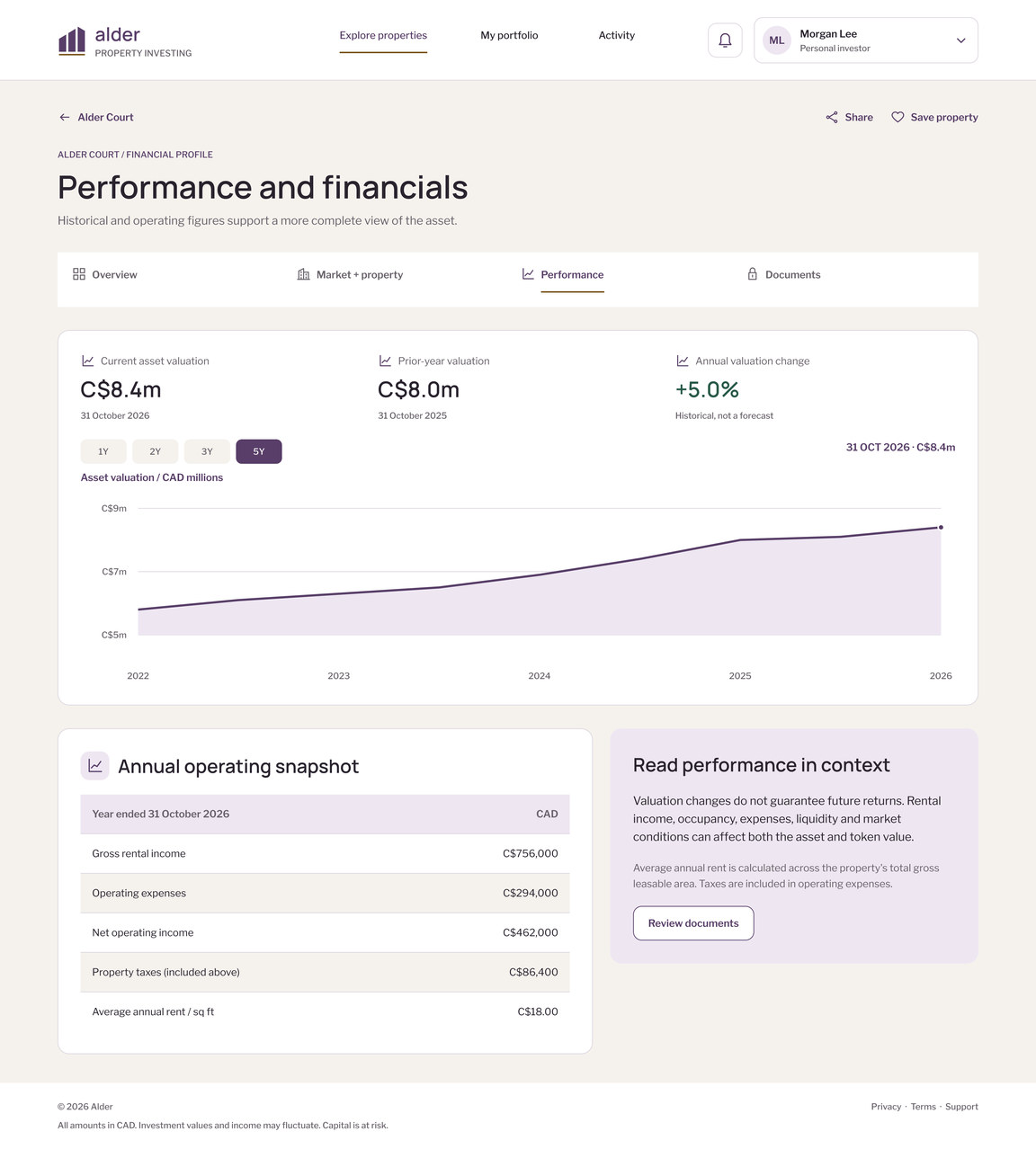The height and width of the screenshot is (1149, 1036).
Task: Click the 31 OCT 2026 · C$8.4m readout
Action: pyautogui.click(x=900, y=447)
